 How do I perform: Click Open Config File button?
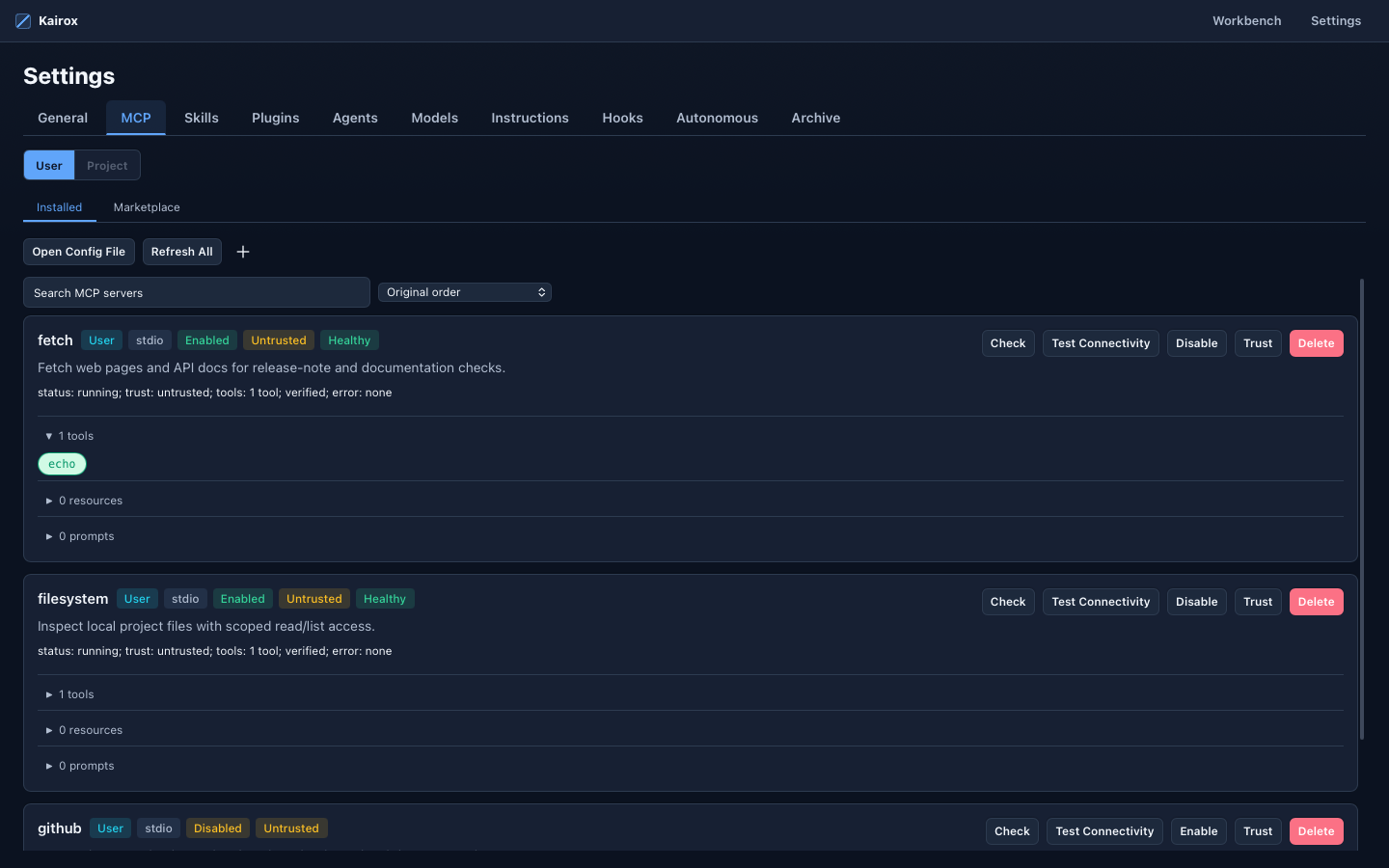click(x=79, y=252)
